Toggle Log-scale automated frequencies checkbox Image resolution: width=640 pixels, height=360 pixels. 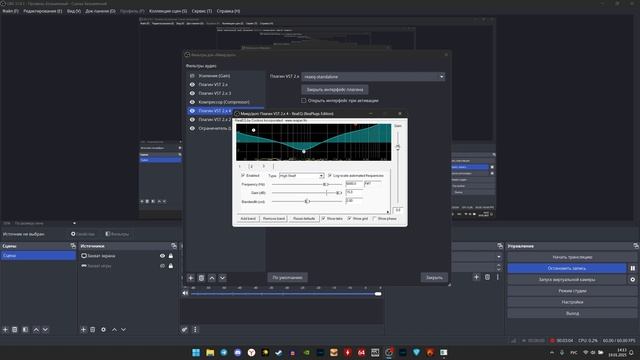tap(330, 176)
